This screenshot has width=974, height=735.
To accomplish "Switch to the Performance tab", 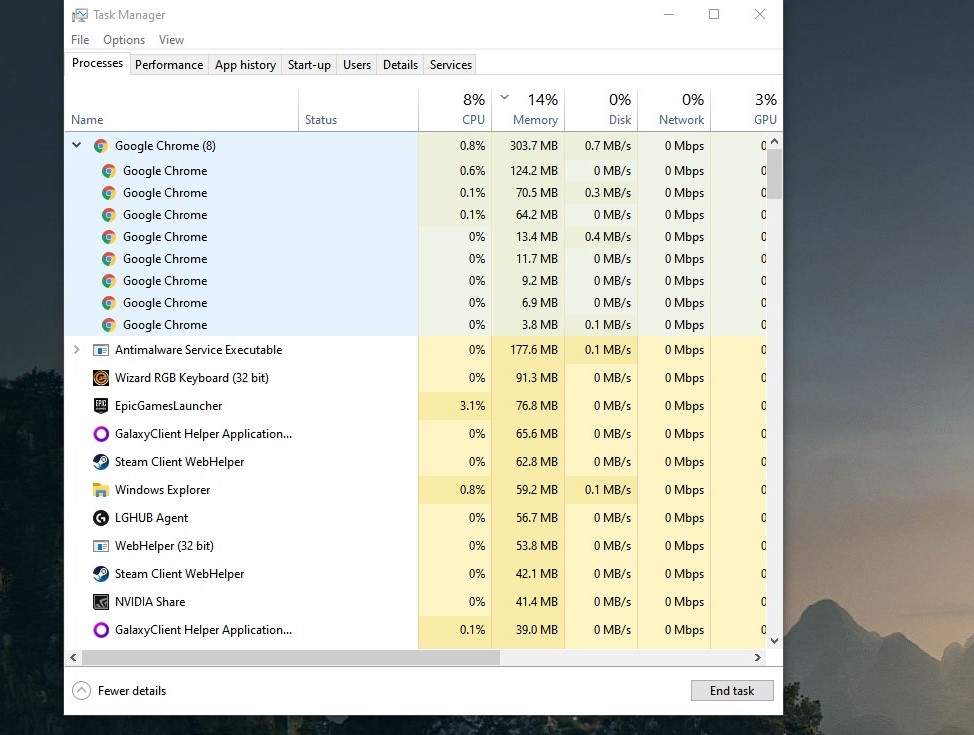I will pos(169,65).
